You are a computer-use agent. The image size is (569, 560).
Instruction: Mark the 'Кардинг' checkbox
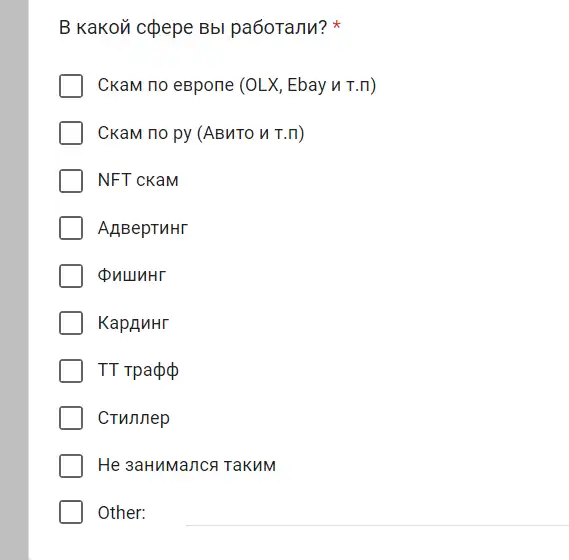tap(71, 323)
